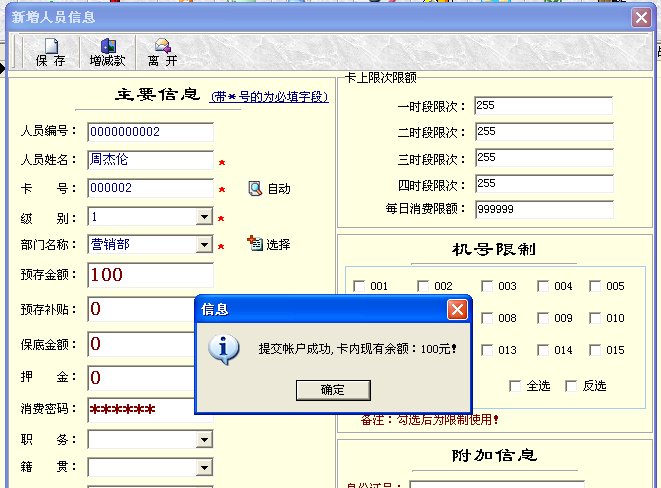Image resolution: width=661 pixels, height=488 pixels.
Task: Toggle the 005 machine number checkbox
Action: pyautogui.click(x=594, y=286)
